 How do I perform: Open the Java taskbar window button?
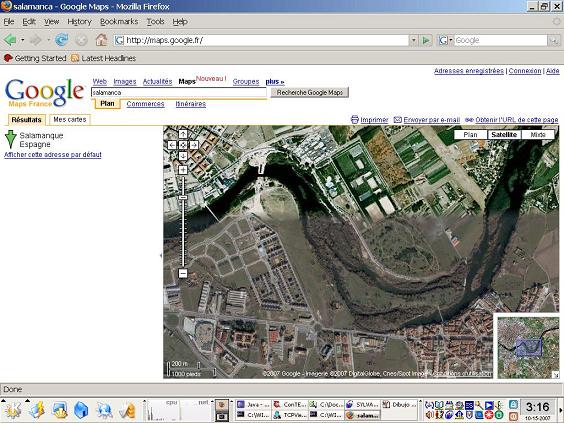tap(253, 405)
